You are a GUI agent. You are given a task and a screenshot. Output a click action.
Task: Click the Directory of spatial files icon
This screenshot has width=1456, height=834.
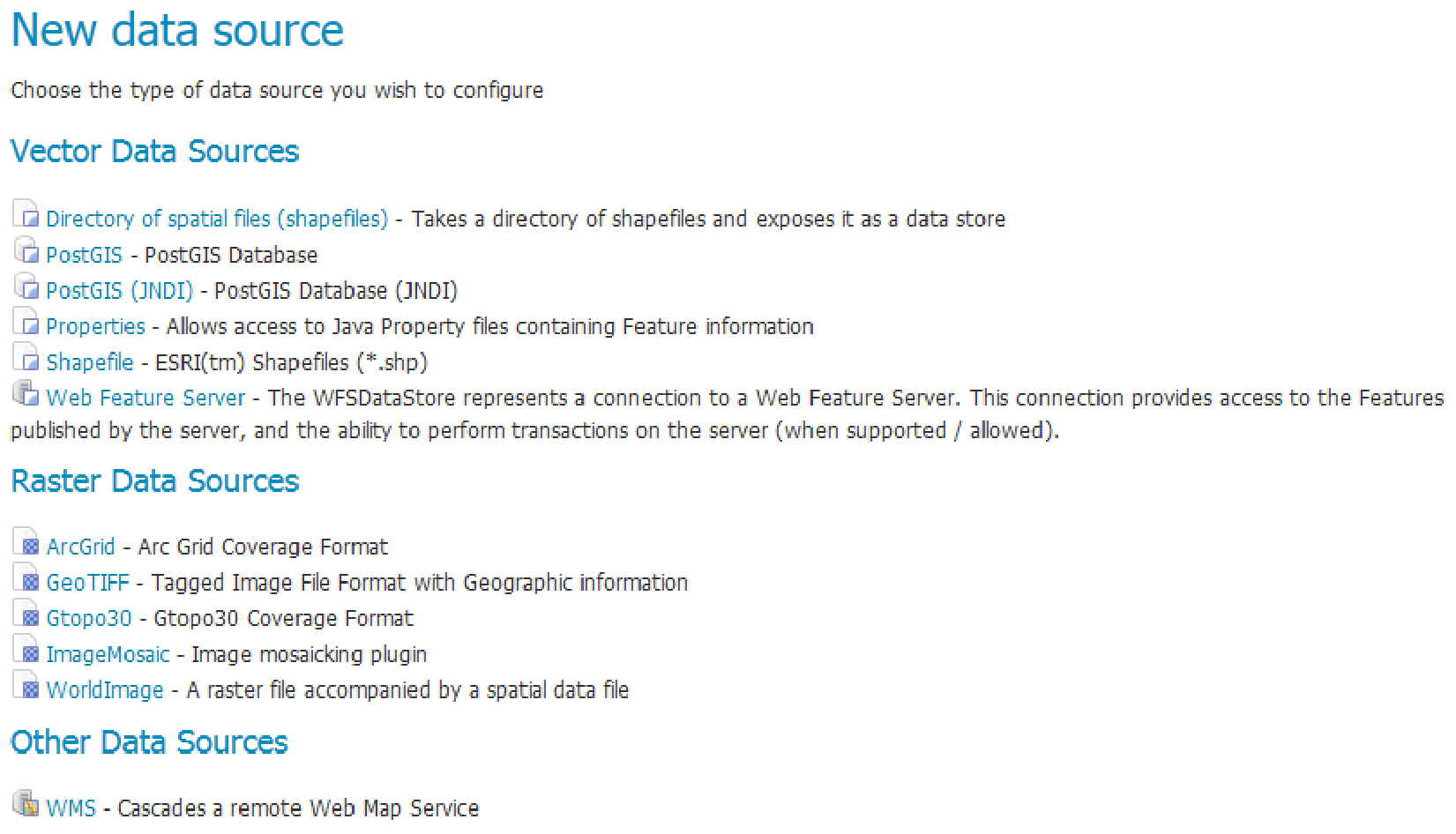tap(26, 215)
